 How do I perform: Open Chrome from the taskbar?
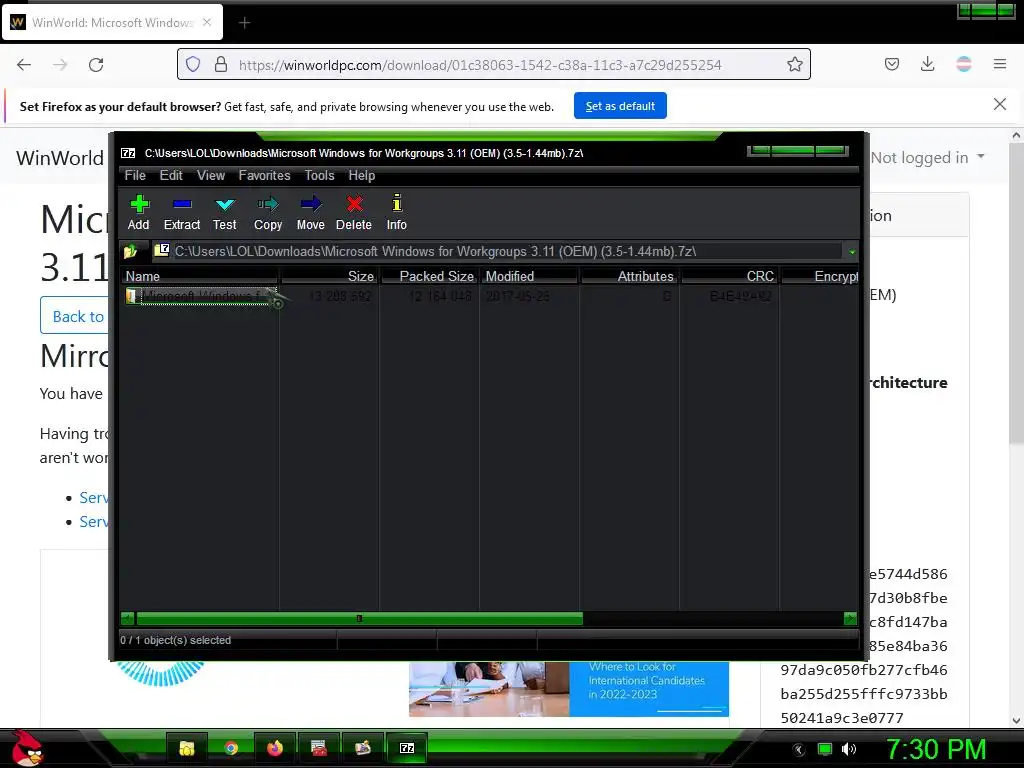pos(231,748)
